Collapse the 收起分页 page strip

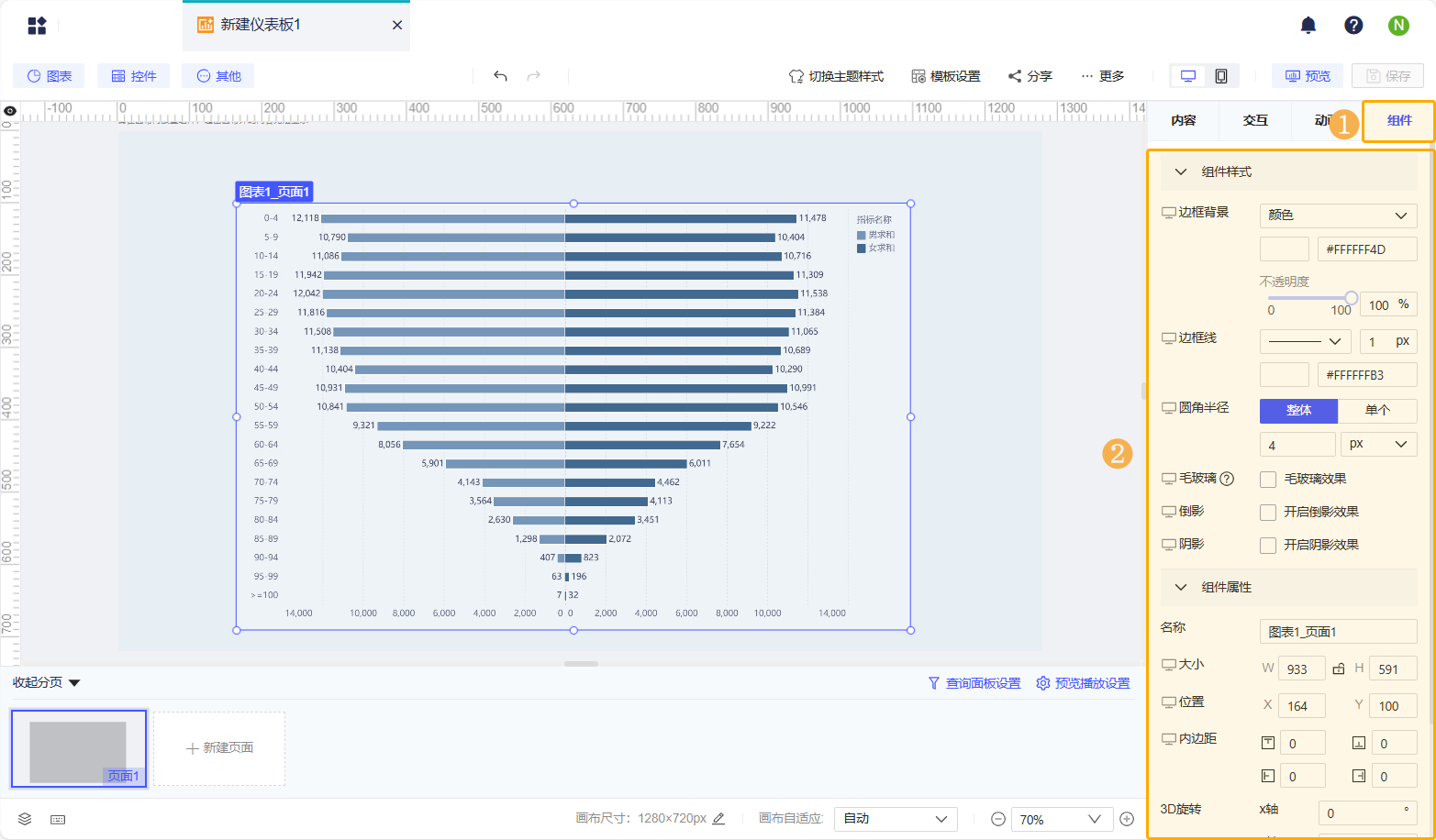click(46, 683)
